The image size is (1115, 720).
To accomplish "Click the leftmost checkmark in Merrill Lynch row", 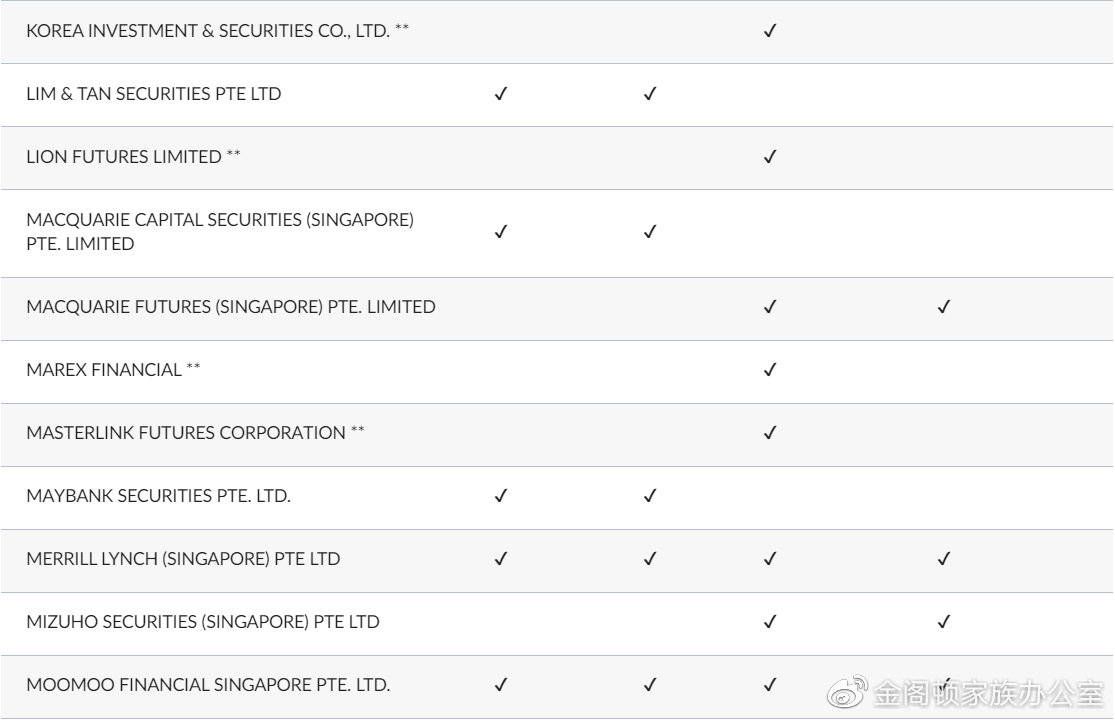I will click(501, 559).
